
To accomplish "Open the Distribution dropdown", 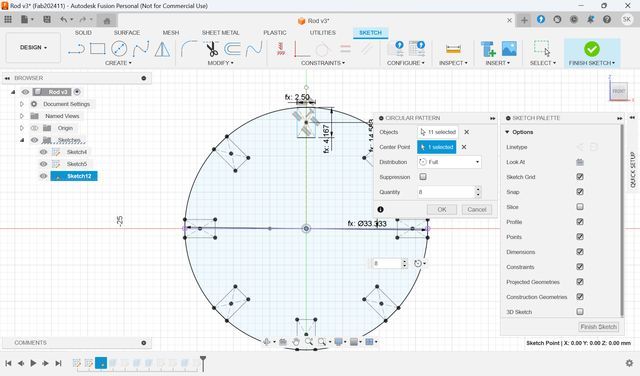I will 449,162.
